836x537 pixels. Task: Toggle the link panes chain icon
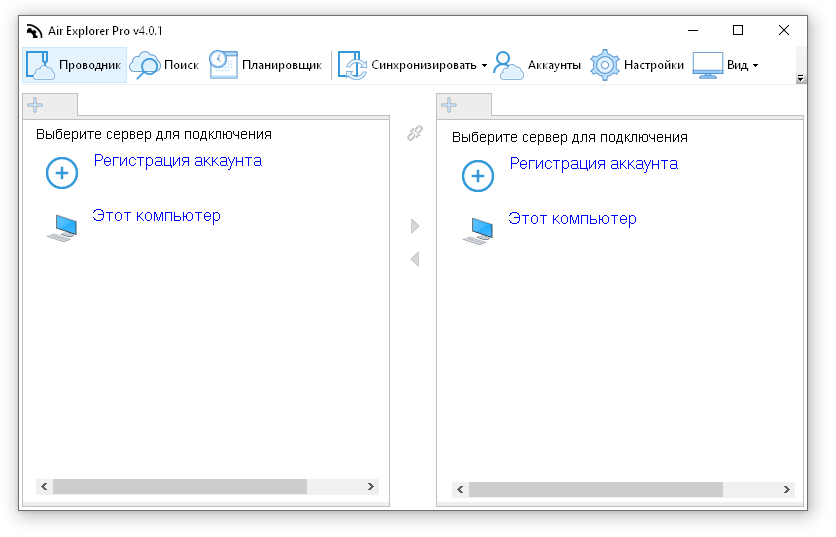[x=415, y=133]
